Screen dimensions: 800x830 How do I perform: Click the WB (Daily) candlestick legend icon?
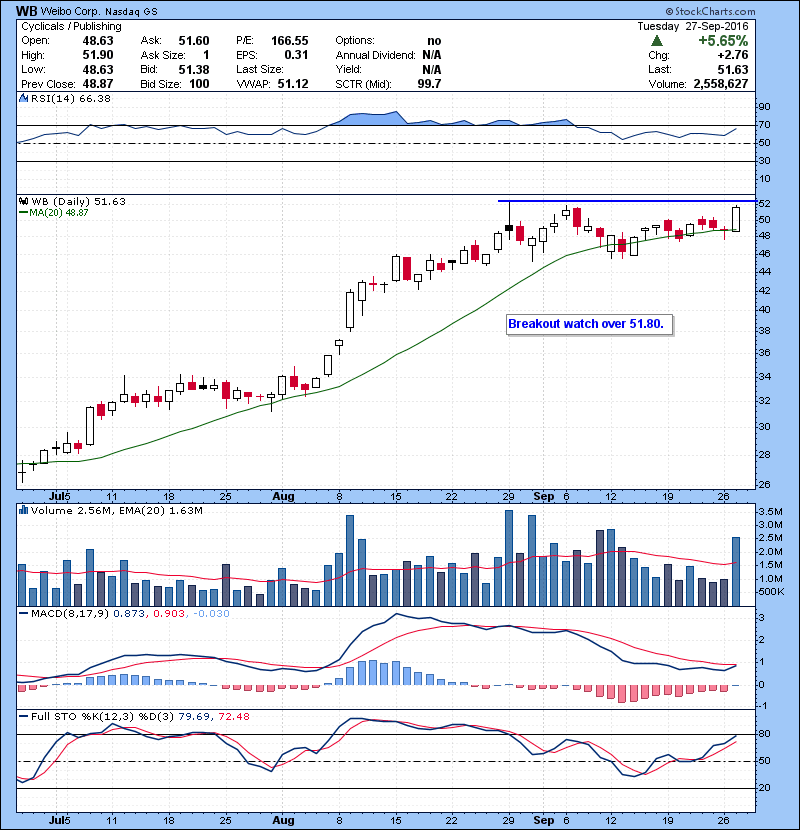(23, 201)
